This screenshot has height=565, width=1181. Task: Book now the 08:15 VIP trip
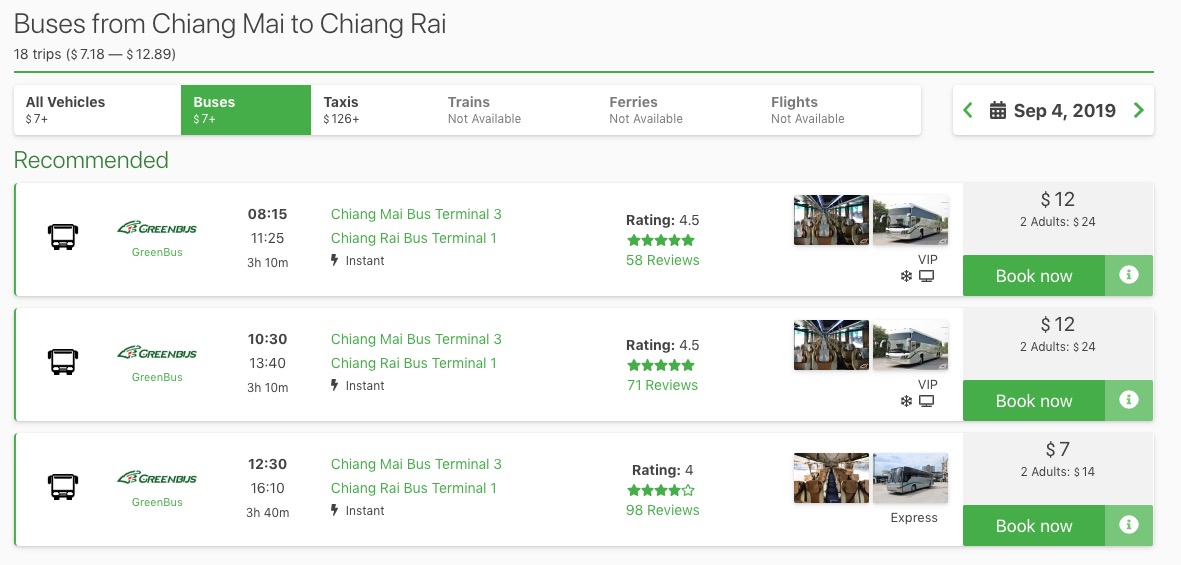(1033, 276)
